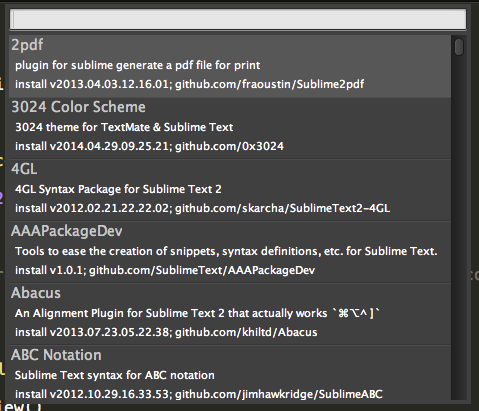Pick the Abacus package title
Screen dimensions: 479x411
36,293
